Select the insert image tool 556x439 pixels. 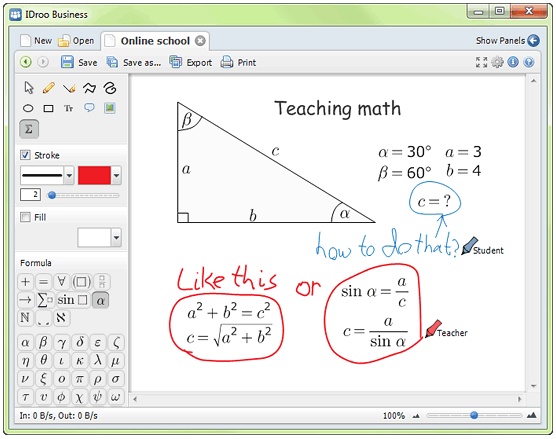110,108
